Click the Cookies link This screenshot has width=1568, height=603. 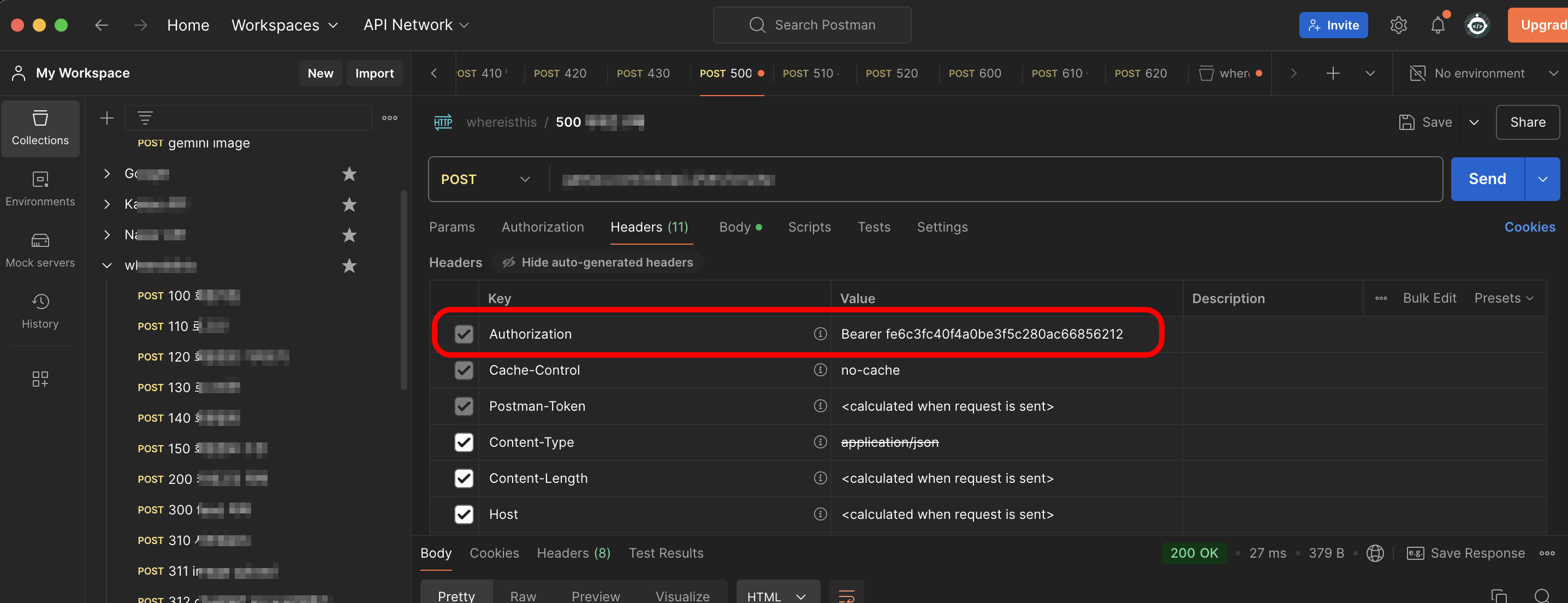(1529, 227)
